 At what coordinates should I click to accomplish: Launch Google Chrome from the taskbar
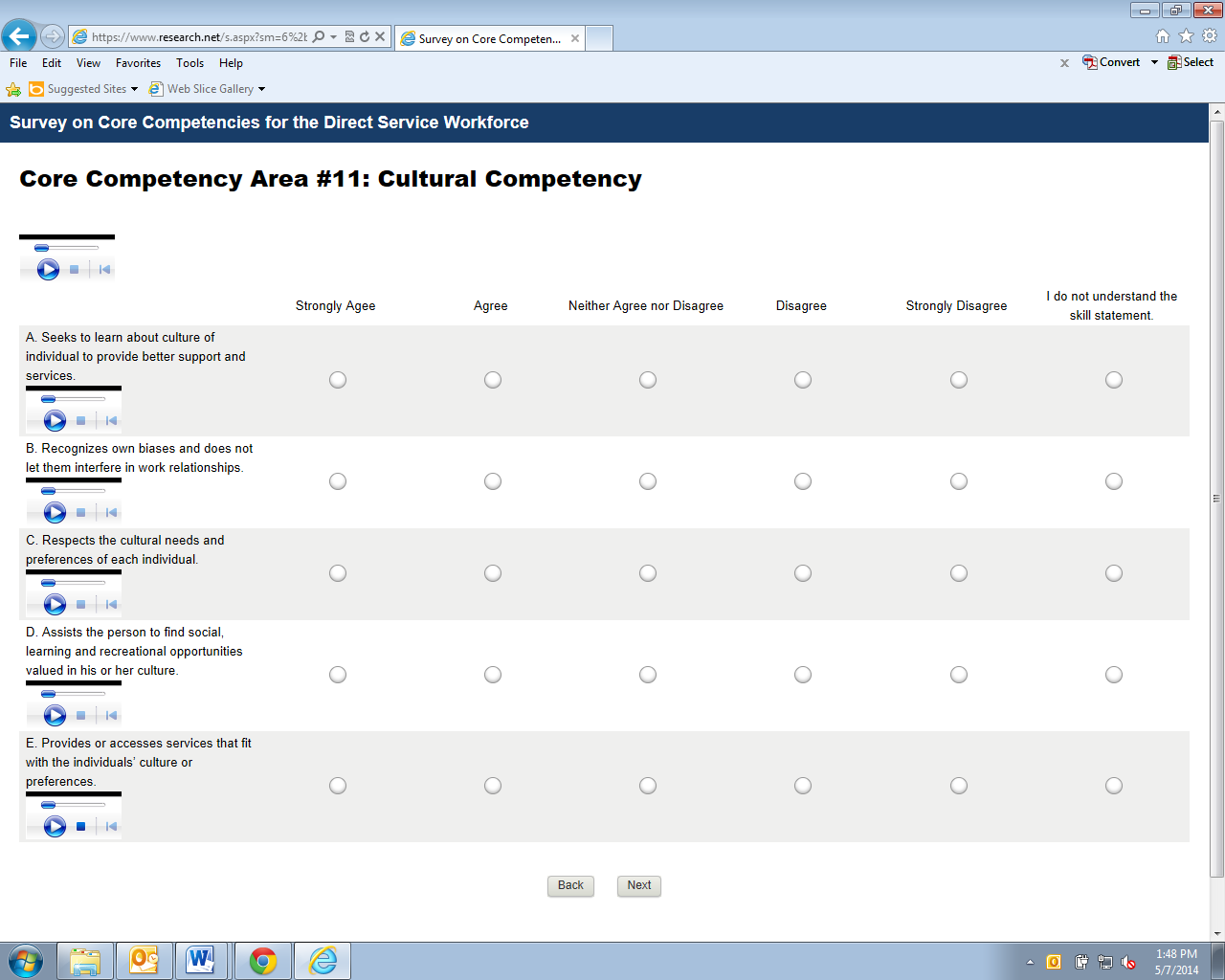pyautogui.click(x=262, y=961)
